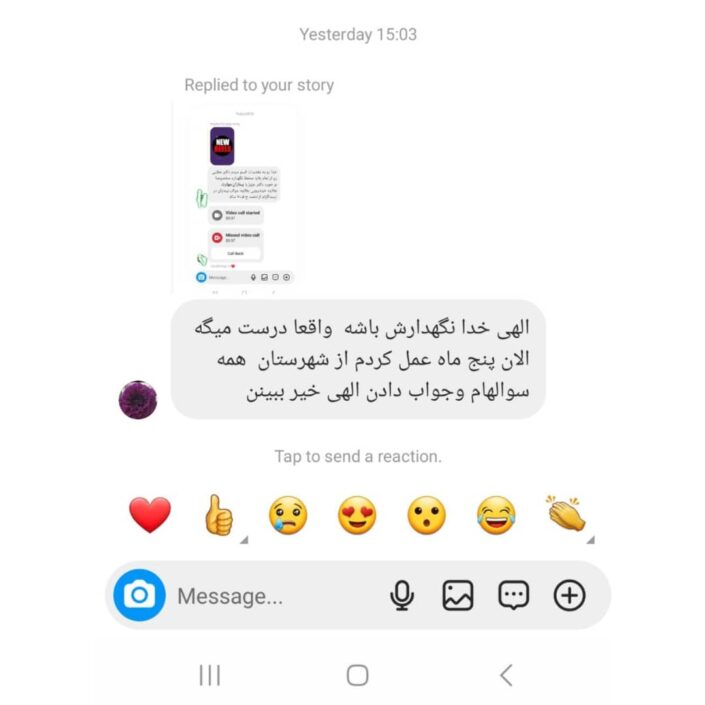This screenshot has height=705, width=705.
Task: Expand thumbs up skin tone options
Action: (x=244, y=540)
